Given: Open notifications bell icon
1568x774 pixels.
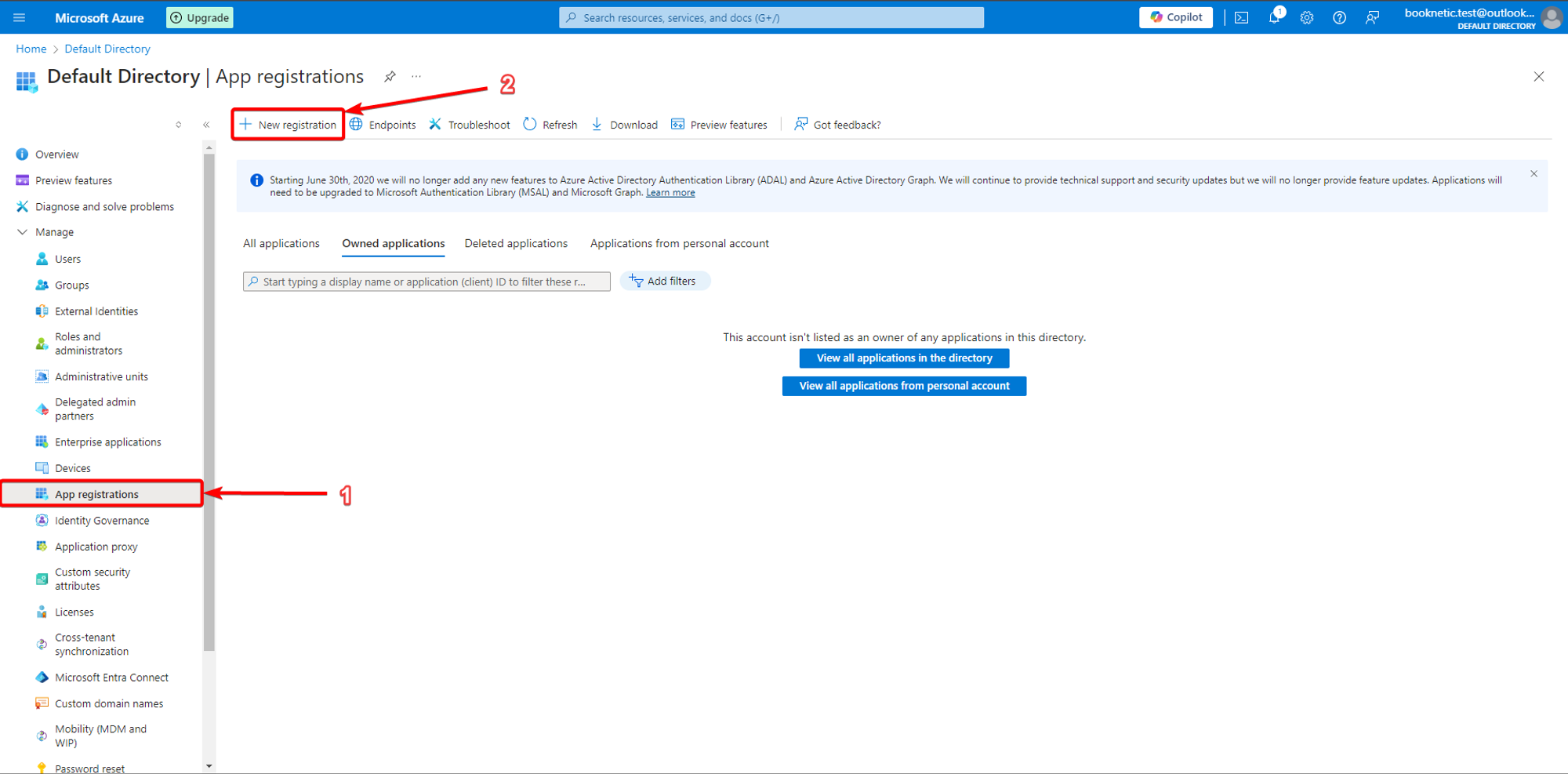Looking at the screenshot, I should (1275, 17).
